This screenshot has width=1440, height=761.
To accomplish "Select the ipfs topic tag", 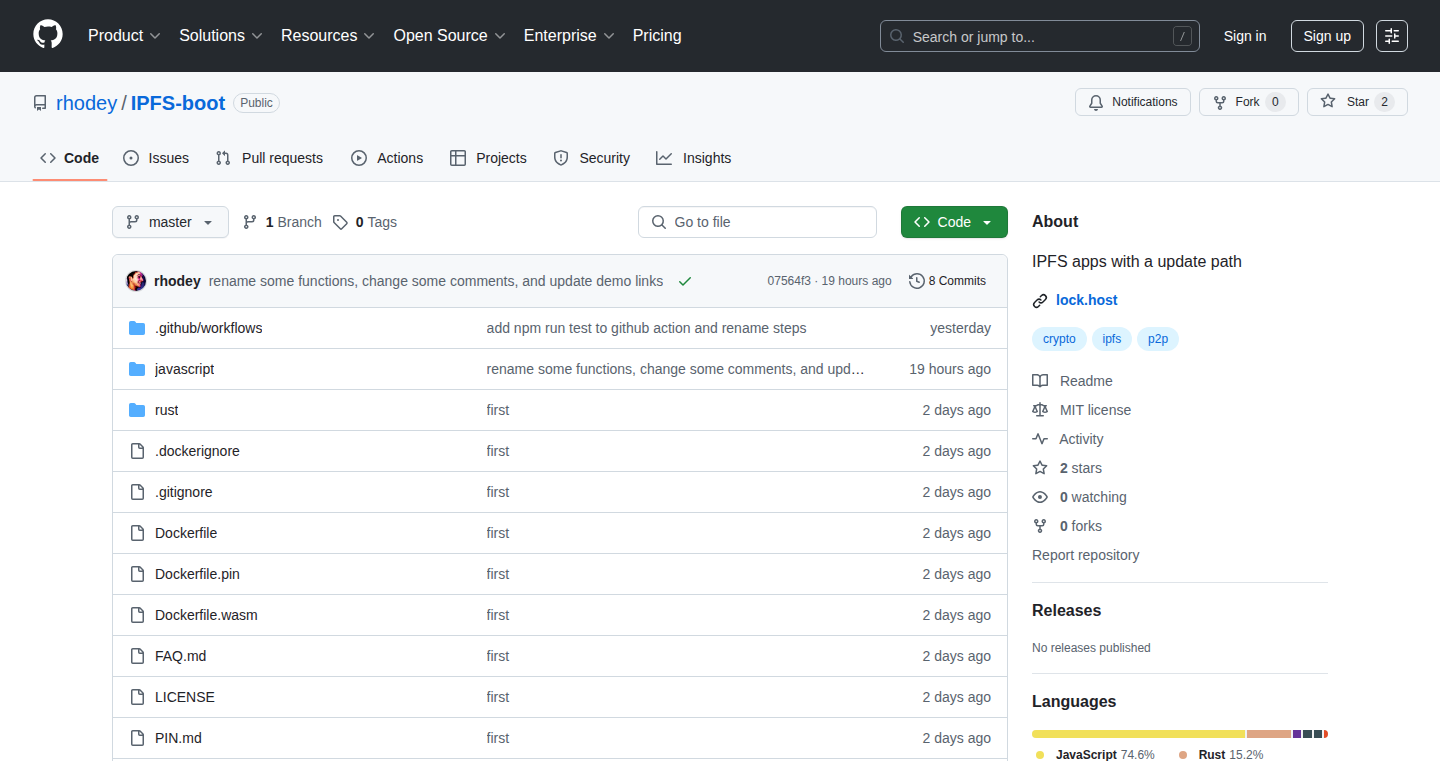I will click(x=1112, y=339).
